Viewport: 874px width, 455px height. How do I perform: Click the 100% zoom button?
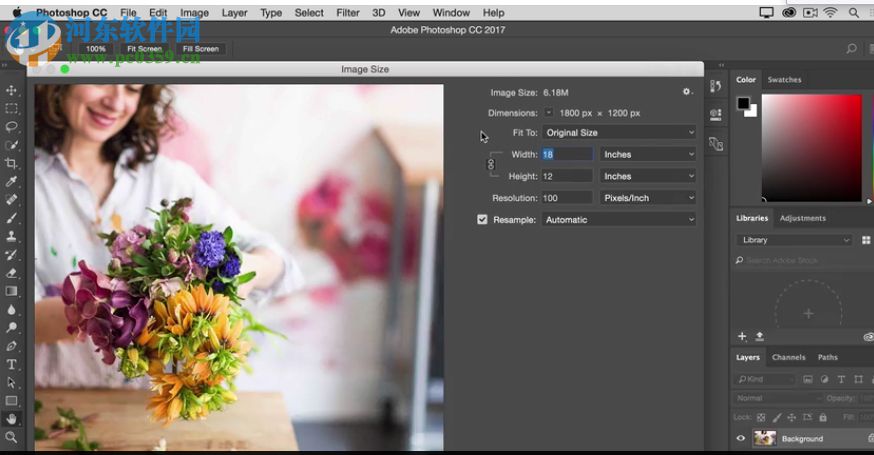(95, 49)
